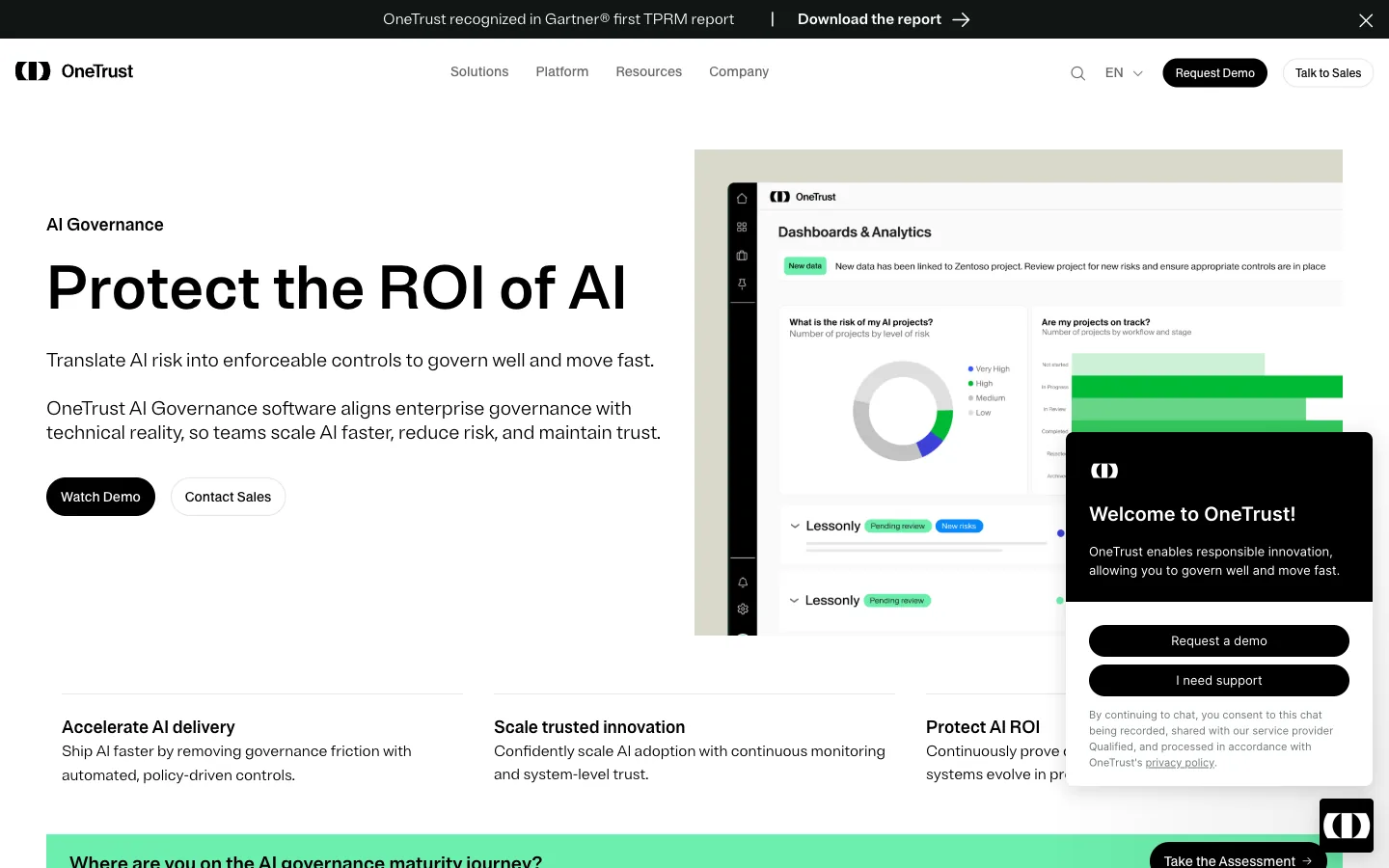
Task: Click the Dashboards & Analytics title
Action: tap(855, 232)
